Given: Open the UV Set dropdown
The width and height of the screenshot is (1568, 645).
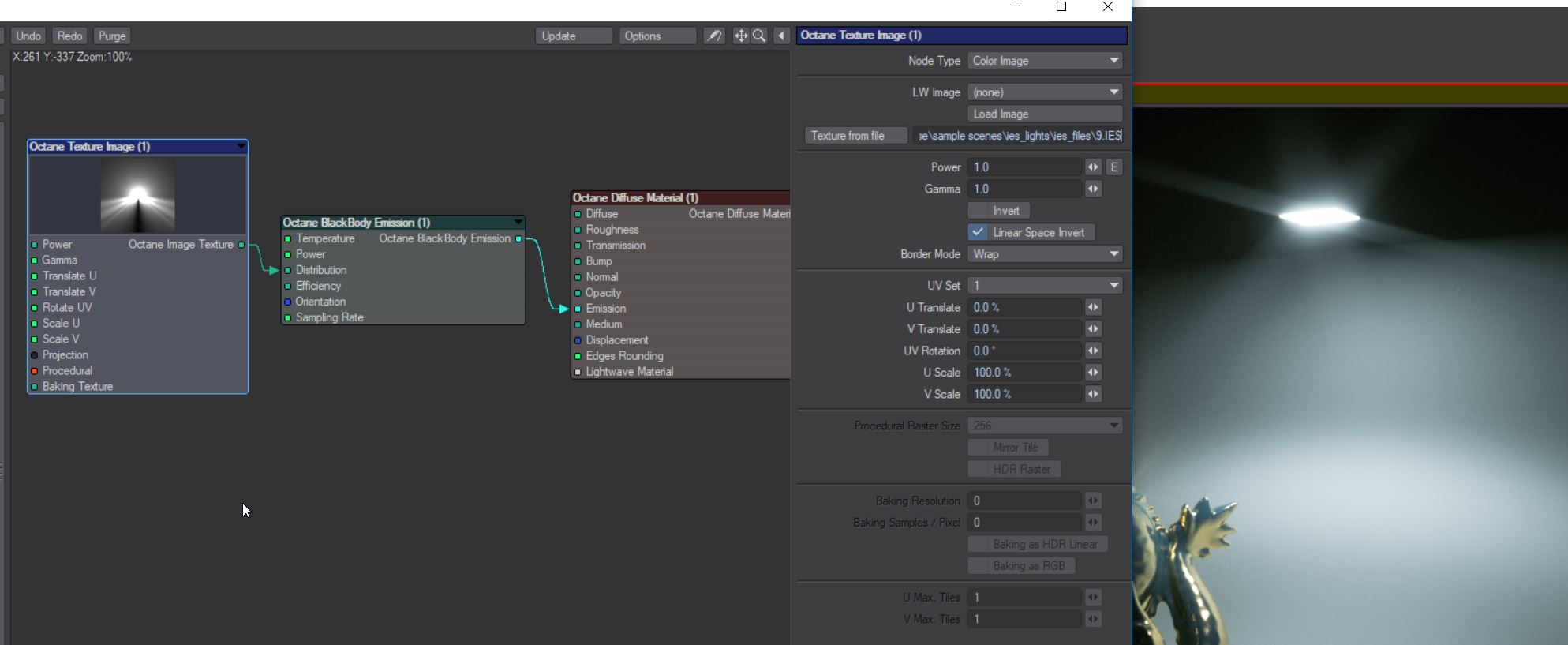Looking at the screenshot, I should [1045, 286].
